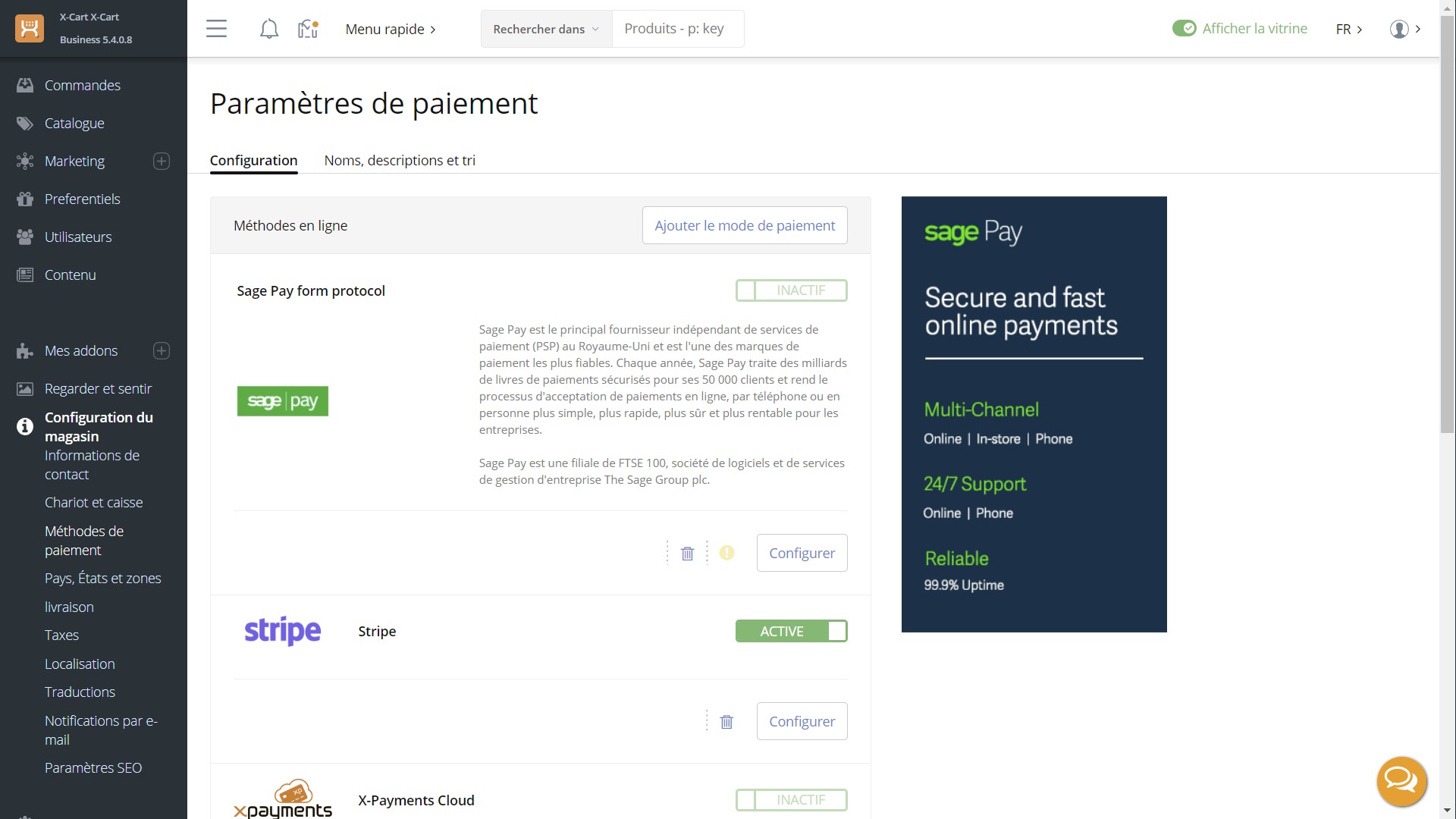The width and height of the screenshot is (1456, 819).
Task: Select the Configuration tab
Action: [253, 160]
